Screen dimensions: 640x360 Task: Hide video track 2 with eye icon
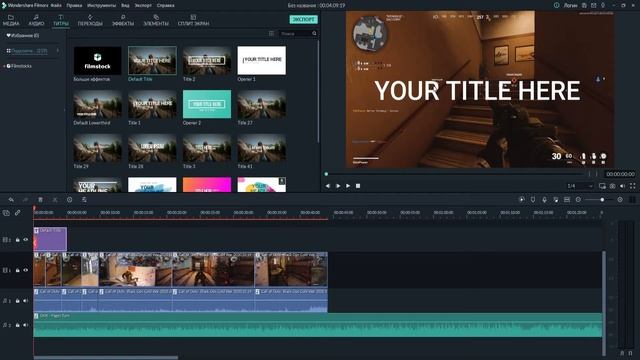coord(25,240)
